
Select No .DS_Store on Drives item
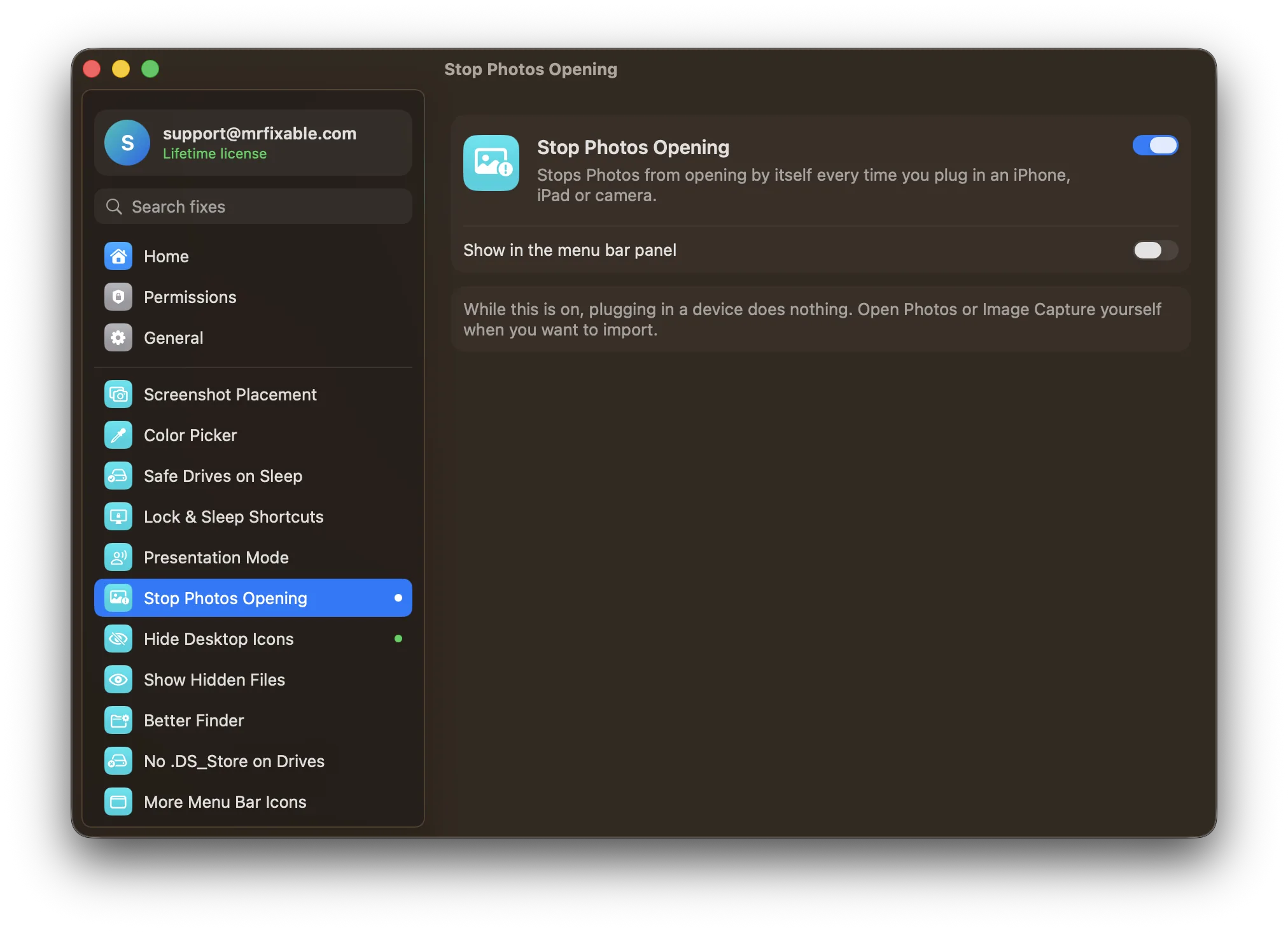[253, 761]
